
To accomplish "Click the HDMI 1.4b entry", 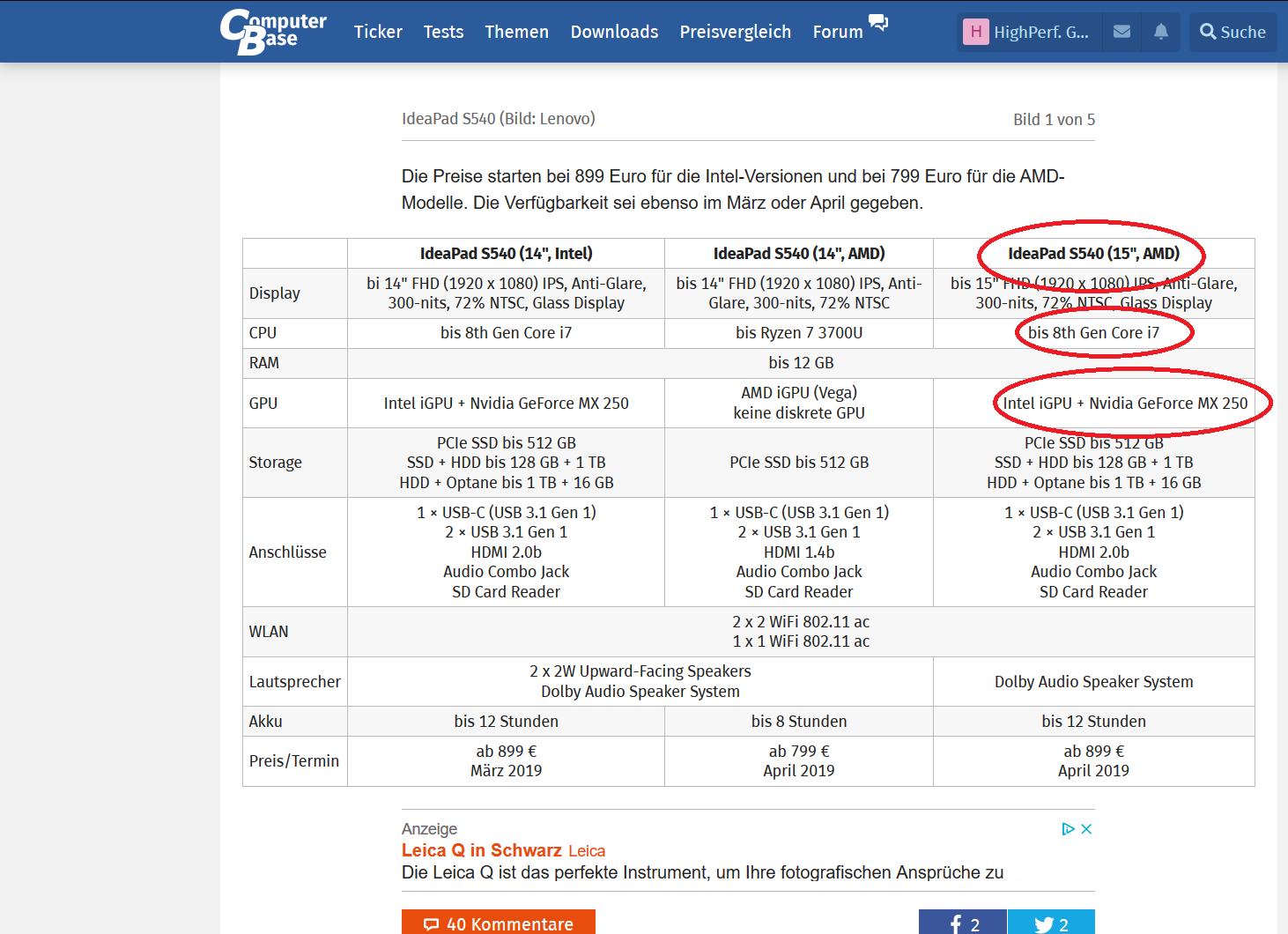I will coord(799,552).
